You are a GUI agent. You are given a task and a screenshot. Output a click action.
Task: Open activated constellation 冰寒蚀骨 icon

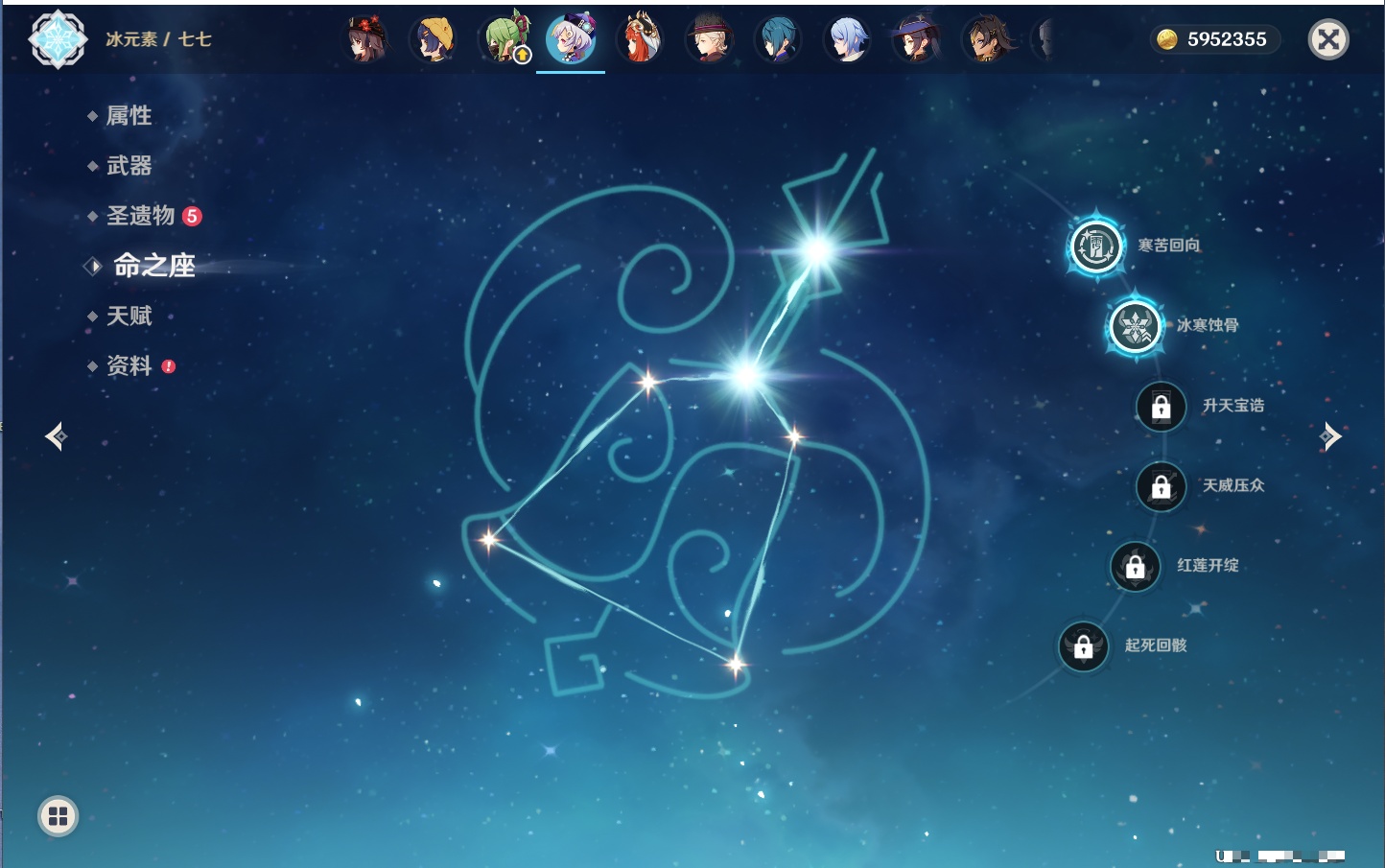click(1136, 326)
